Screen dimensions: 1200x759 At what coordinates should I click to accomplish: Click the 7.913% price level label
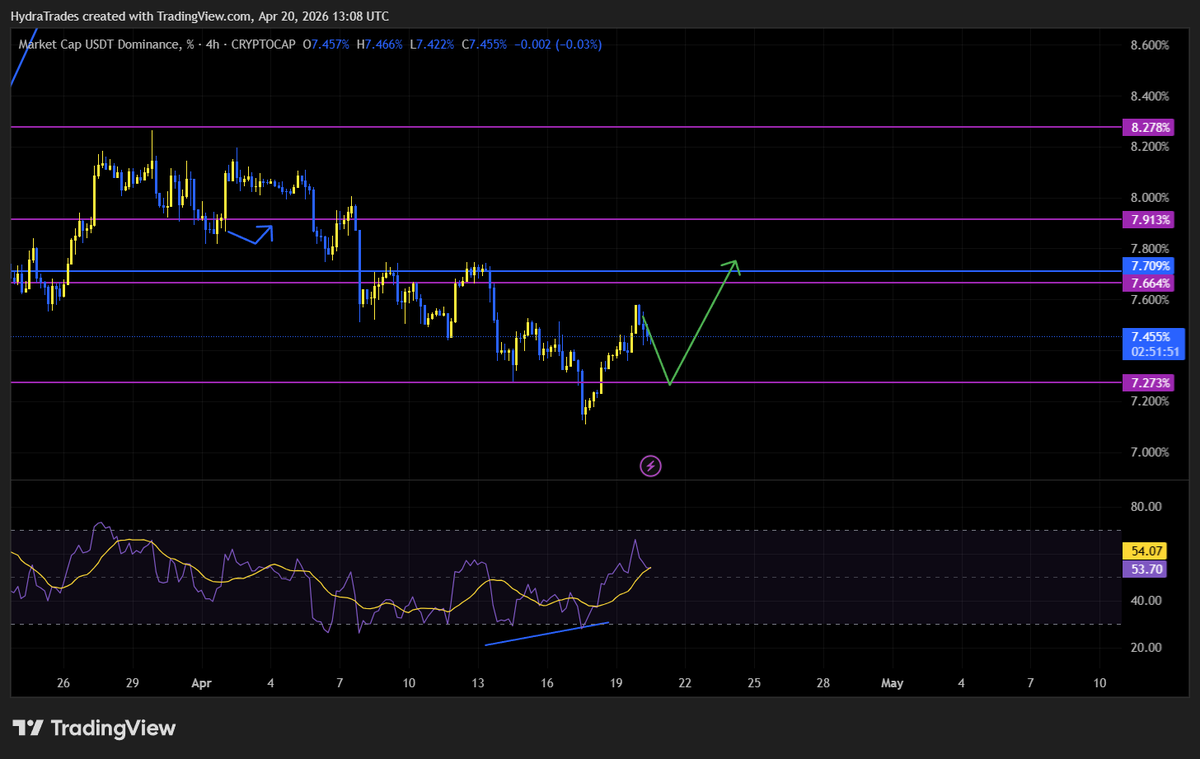[x=1148, y=219]
